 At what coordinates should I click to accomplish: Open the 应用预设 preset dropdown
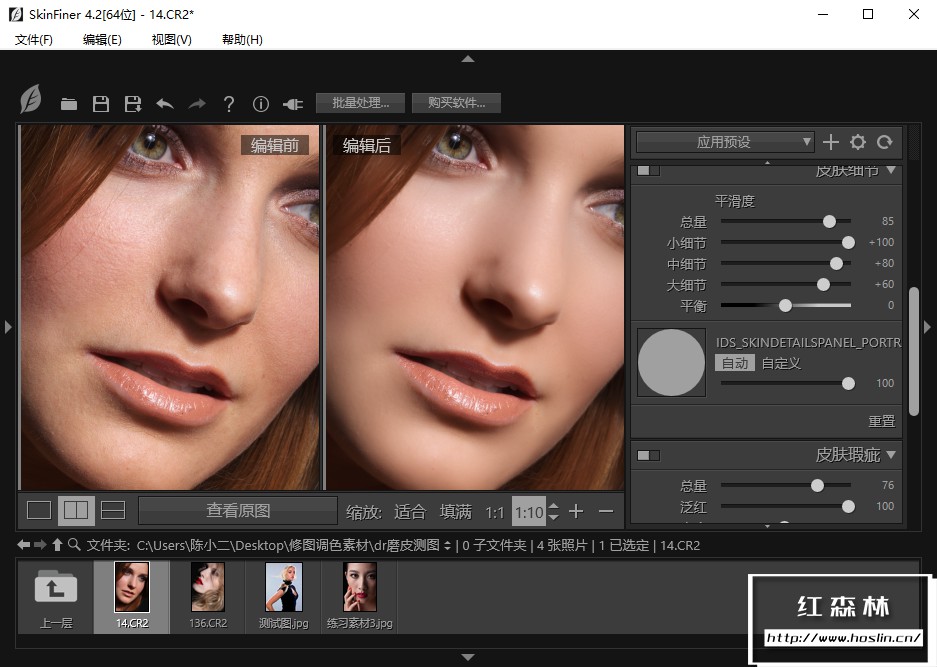[x=725, y=142]
